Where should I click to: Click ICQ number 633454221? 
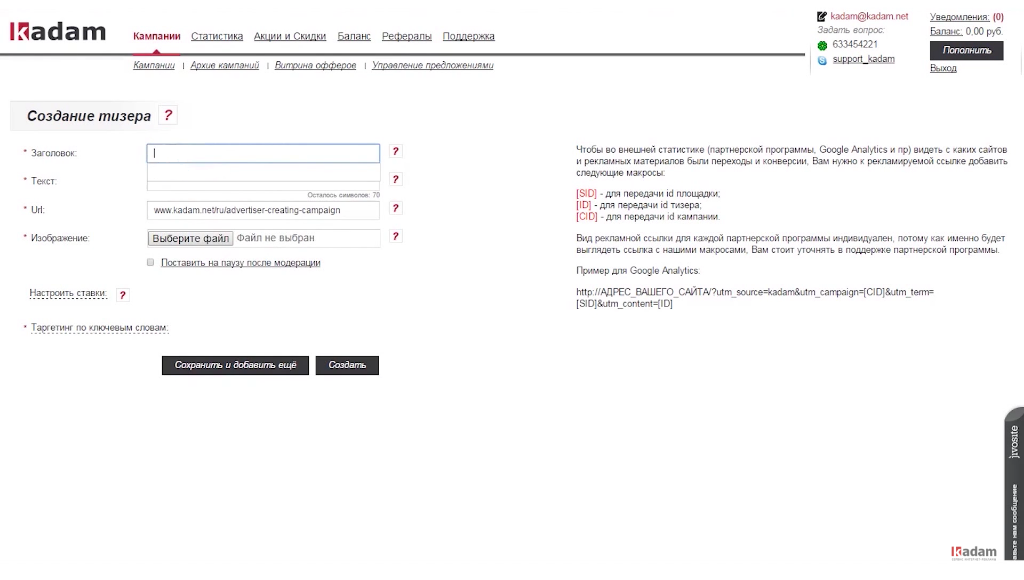point(855,44)
